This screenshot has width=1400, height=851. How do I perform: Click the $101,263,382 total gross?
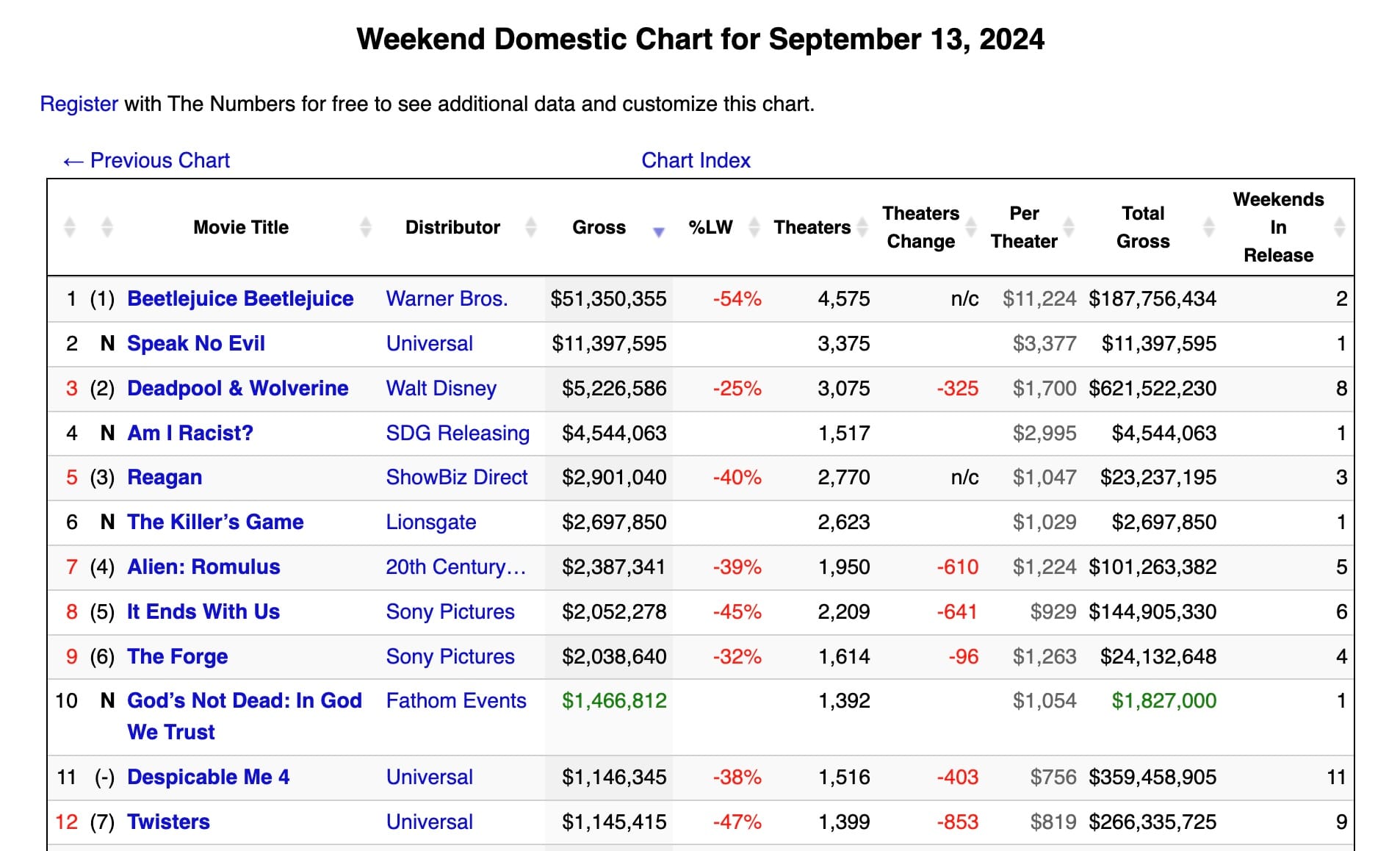point(1152,567)
